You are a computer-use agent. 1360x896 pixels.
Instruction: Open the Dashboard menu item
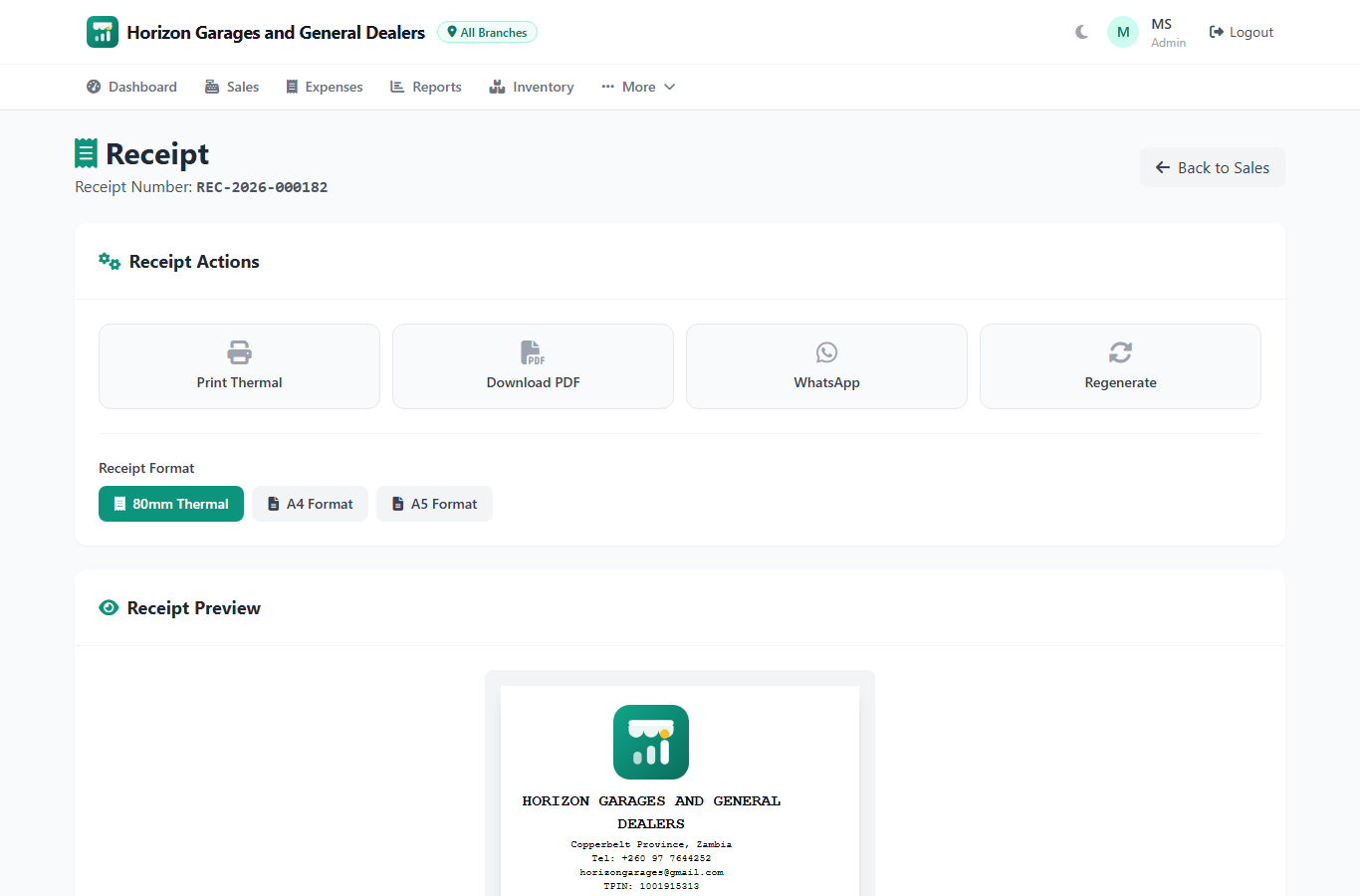(131, 87)
